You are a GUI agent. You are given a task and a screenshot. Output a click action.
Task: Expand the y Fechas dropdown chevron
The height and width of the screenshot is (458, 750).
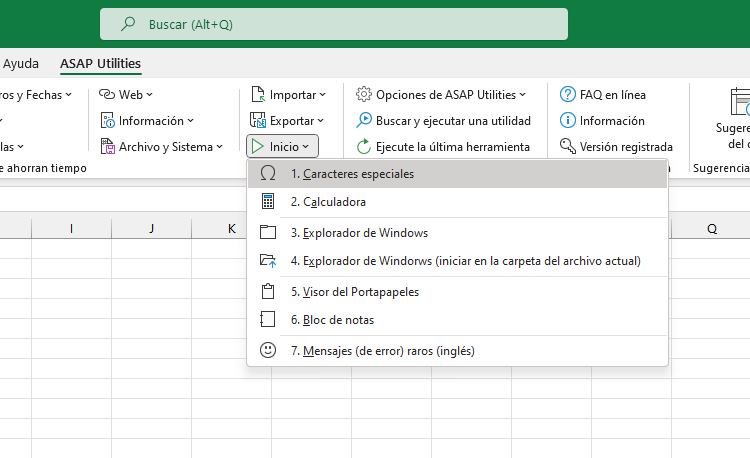tap(69, 95)
